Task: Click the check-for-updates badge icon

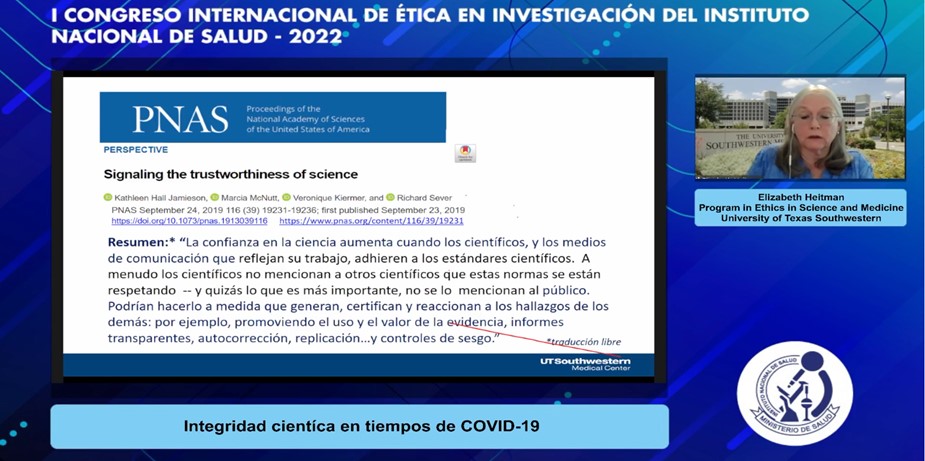Action: (x=465, y=153)
